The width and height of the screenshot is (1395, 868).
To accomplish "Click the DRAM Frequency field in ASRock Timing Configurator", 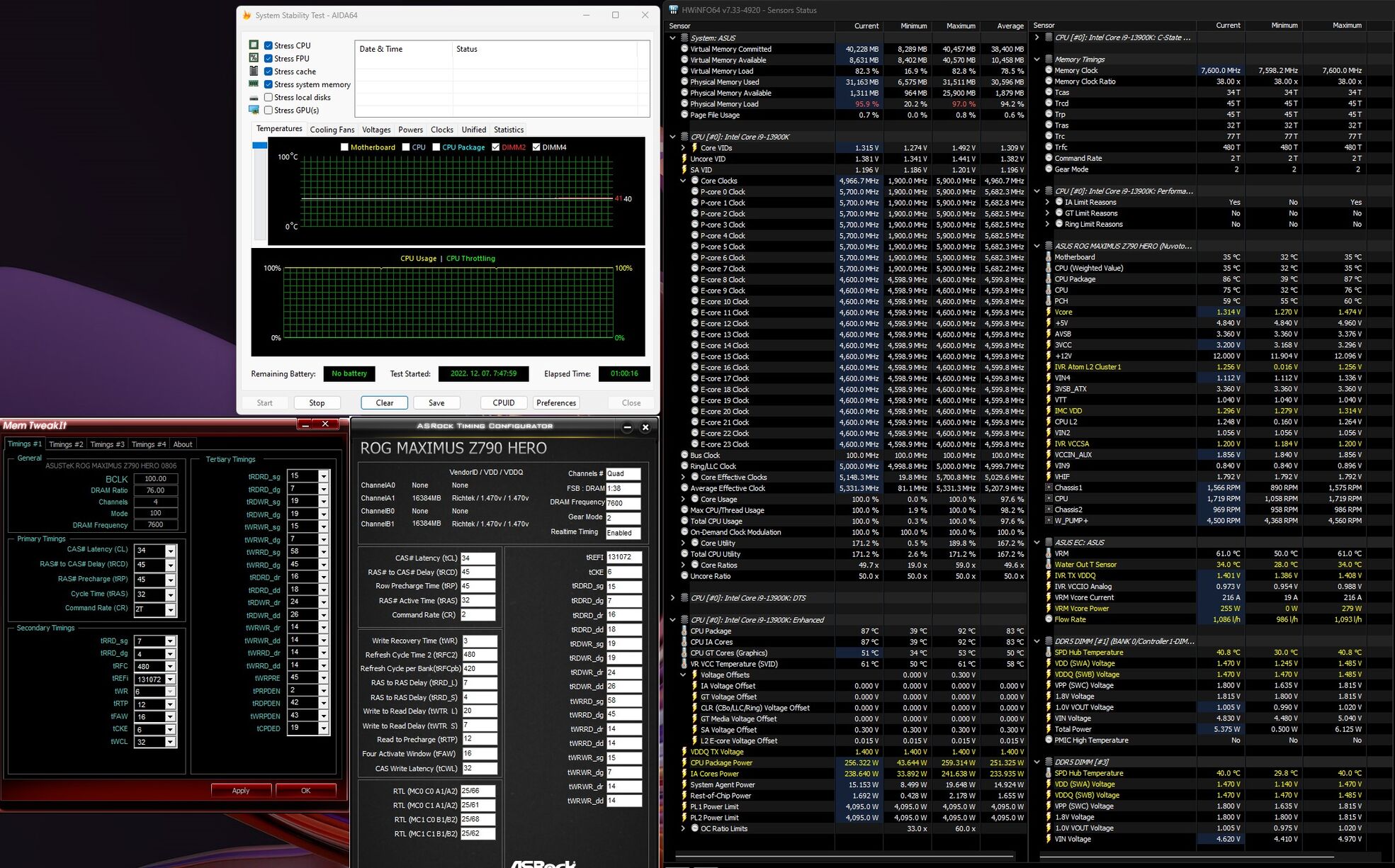I will click(x=623, y=503).
